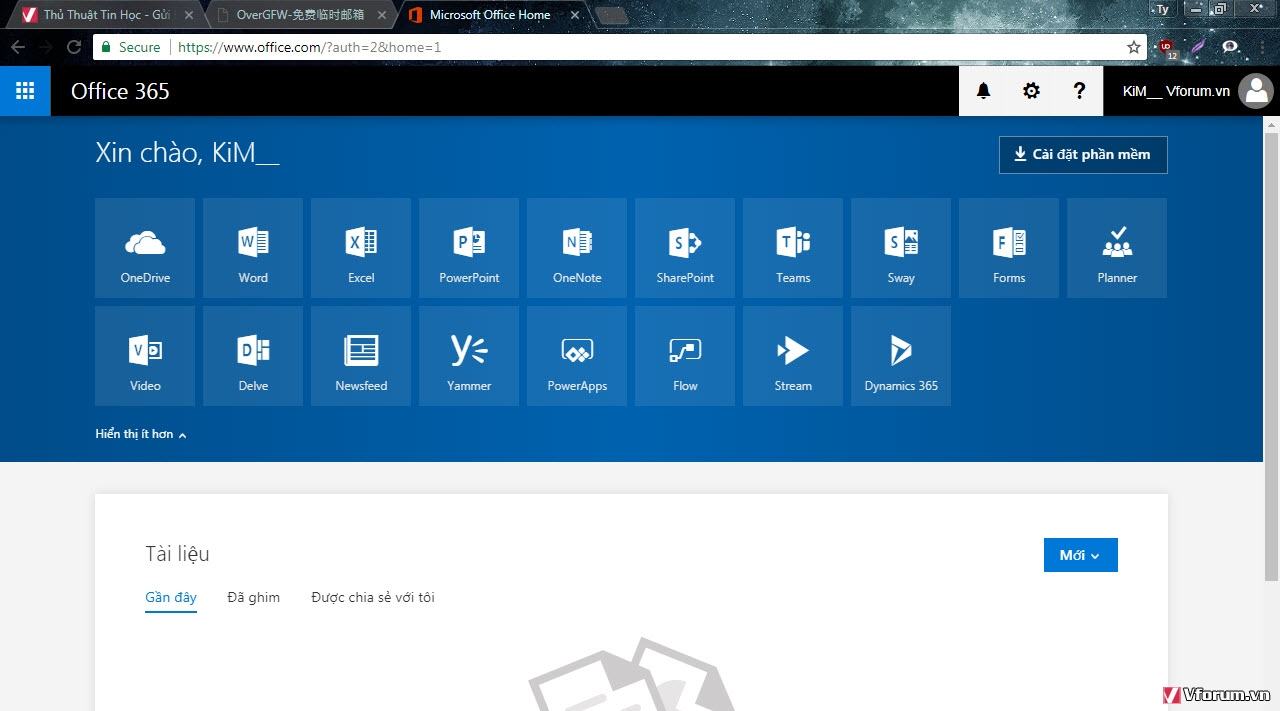Screen dimensions: 1280x711
Task: Open the Dynamics 365 tile
Action: (x=901, y=356)
